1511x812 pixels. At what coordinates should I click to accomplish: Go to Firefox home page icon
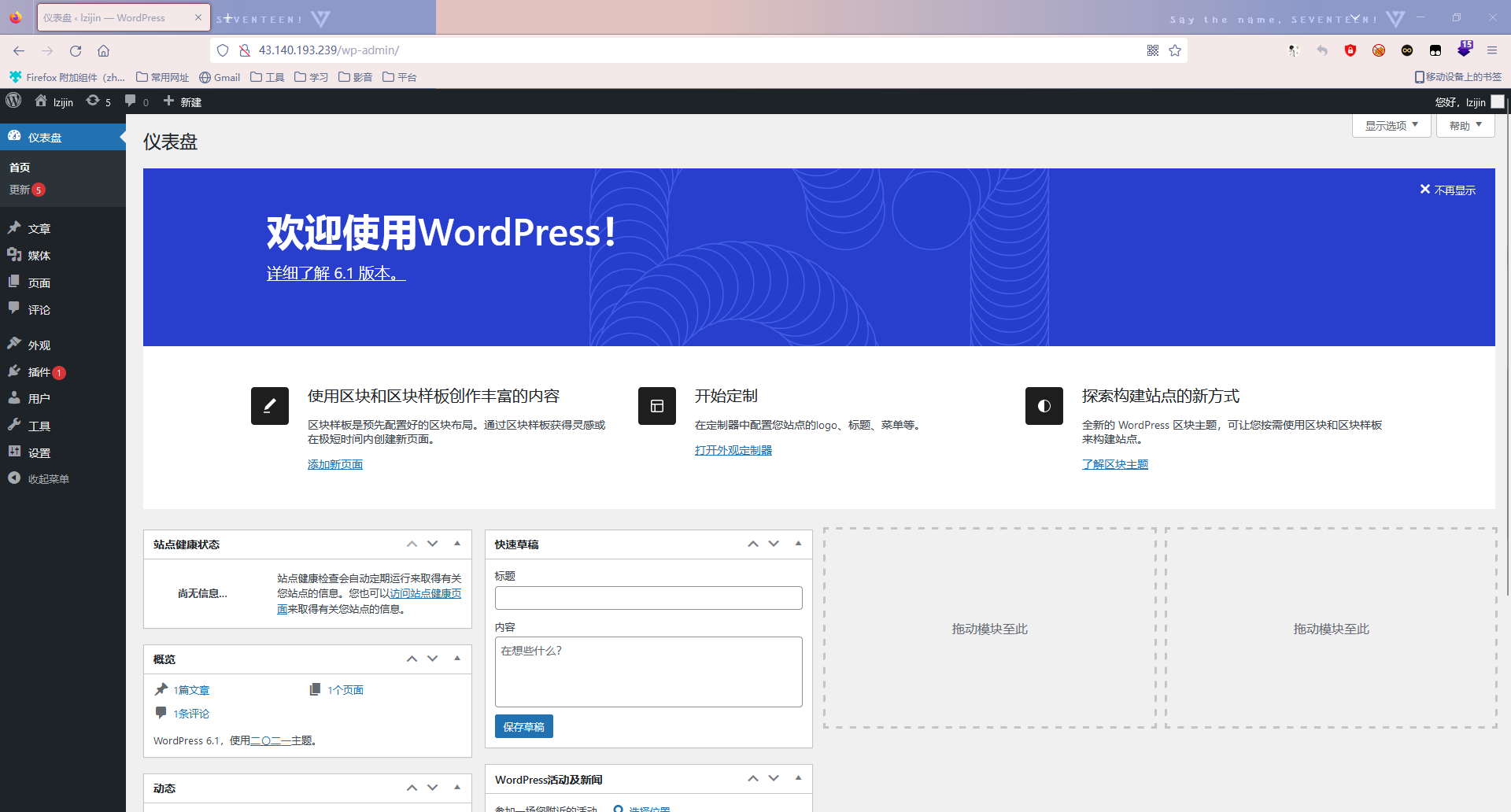103,50
